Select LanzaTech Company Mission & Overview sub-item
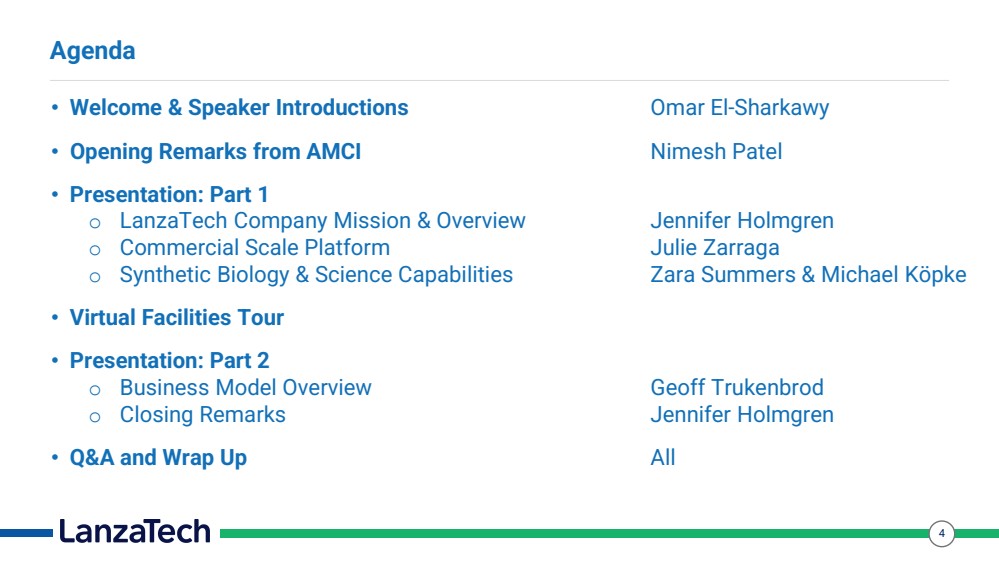This screenshot has height=562, width=999. (x=322, y=220)
